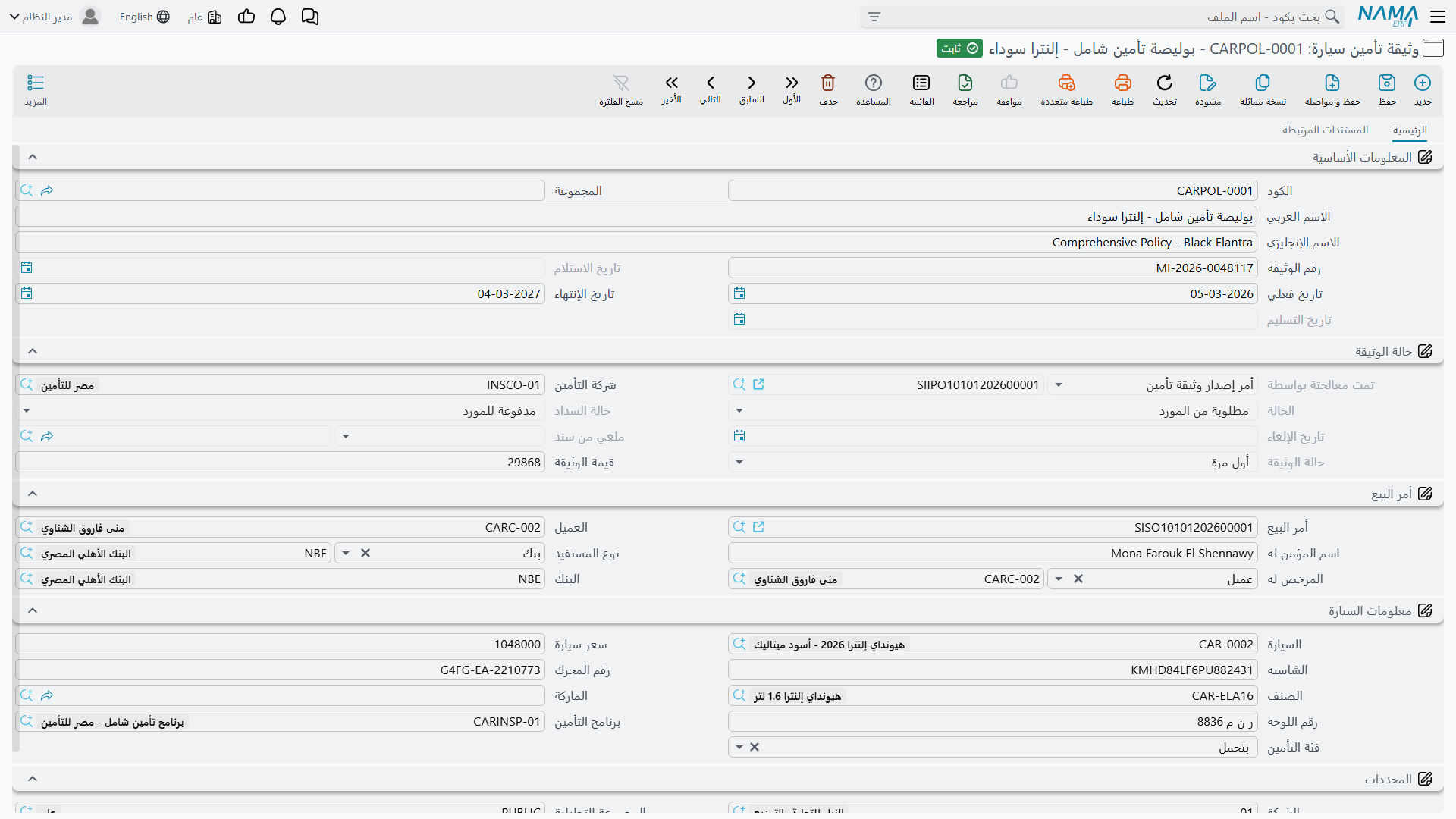Open notifications bell icon
The height and width of the screenshot is (819, 1456).
(x=278, y=17)
